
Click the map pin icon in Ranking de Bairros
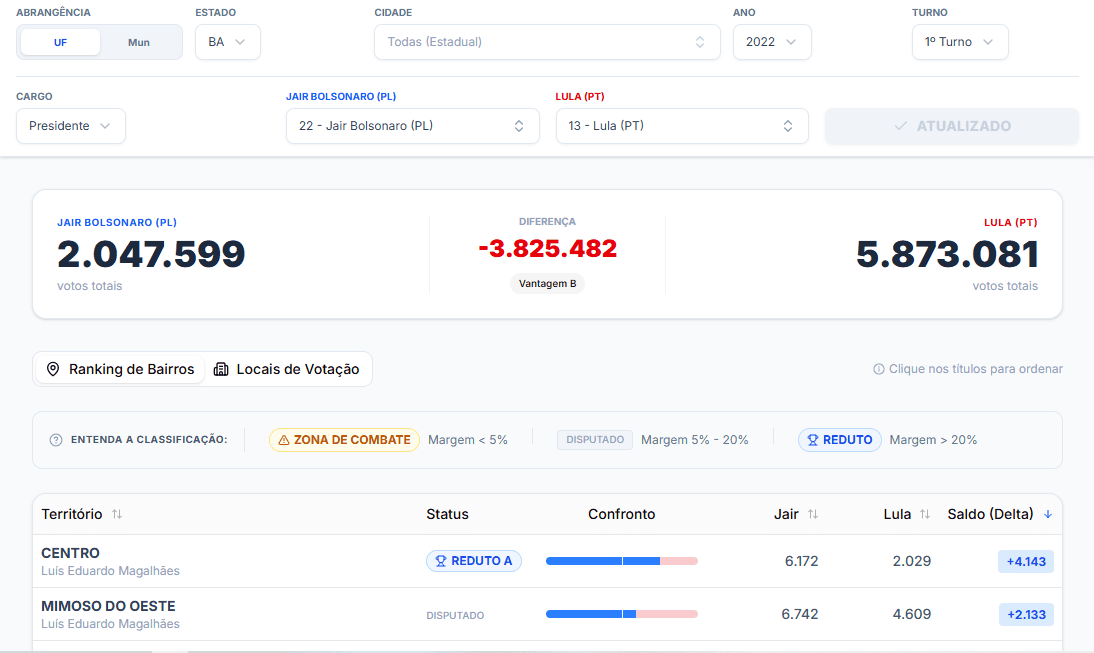tap(53, 369)
